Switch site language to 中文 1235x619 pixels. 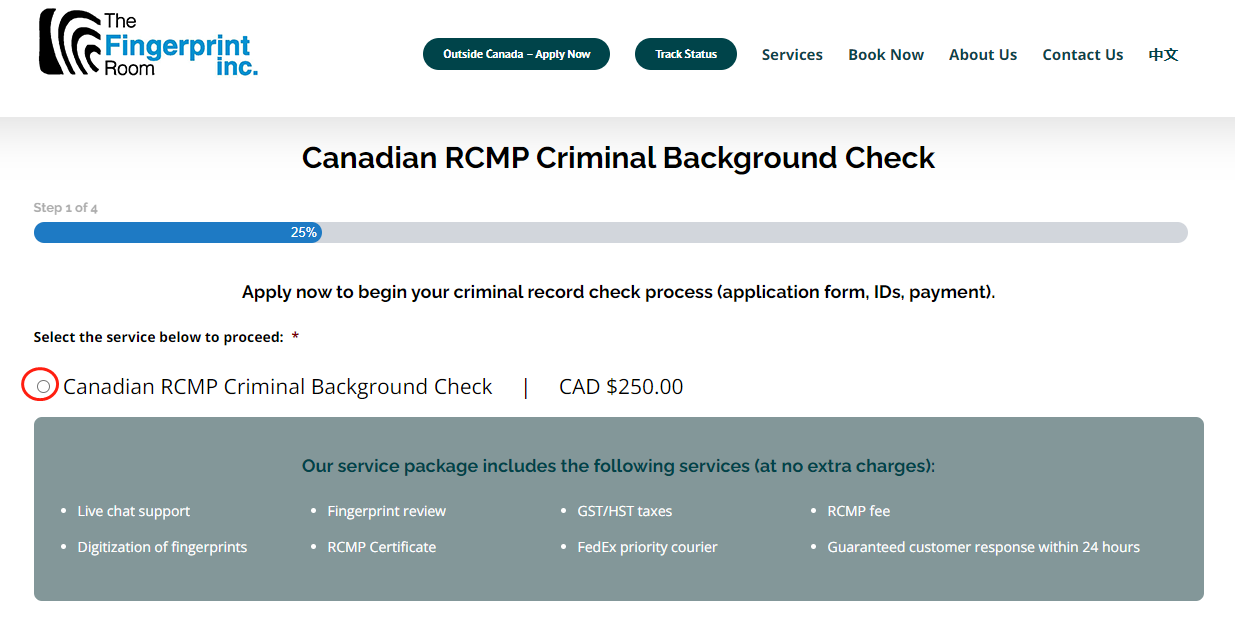click(1163, 55)
